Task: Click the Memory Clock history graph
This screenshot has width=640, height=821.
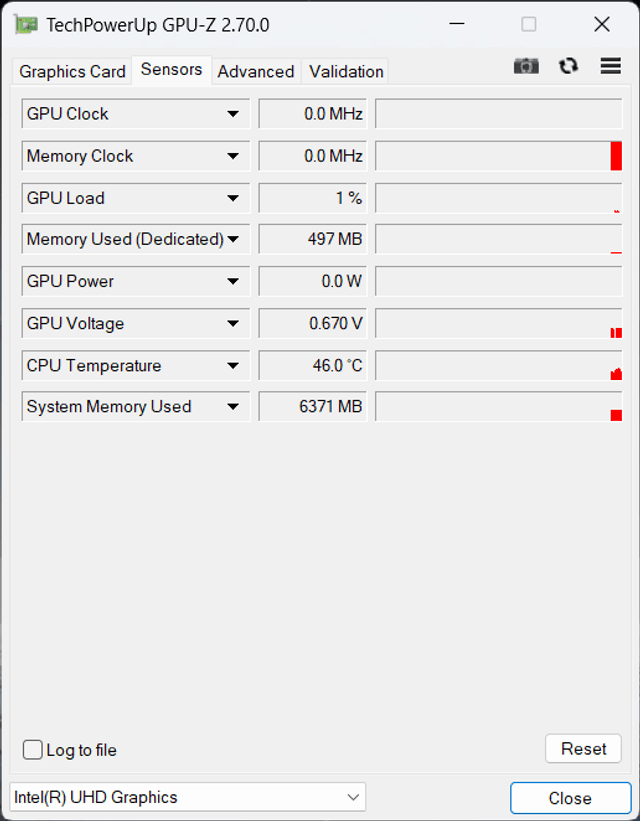Action: coord(499,156)
